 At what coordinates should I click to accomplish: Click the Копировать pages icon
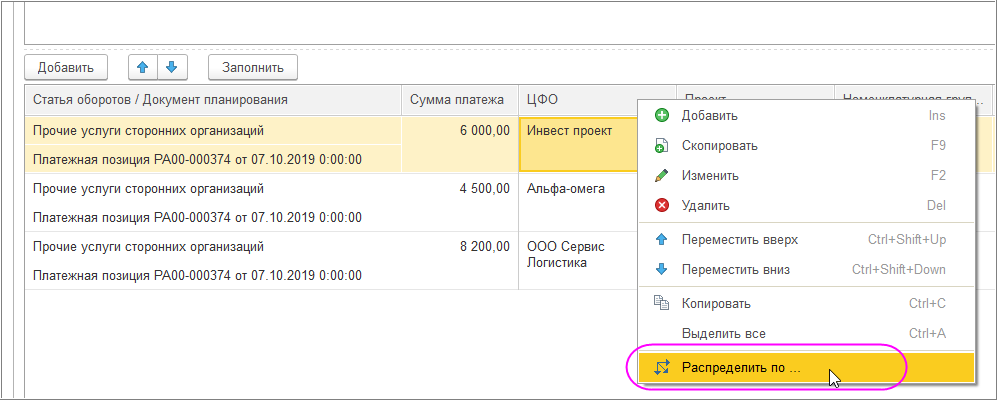tap(661, 303)
